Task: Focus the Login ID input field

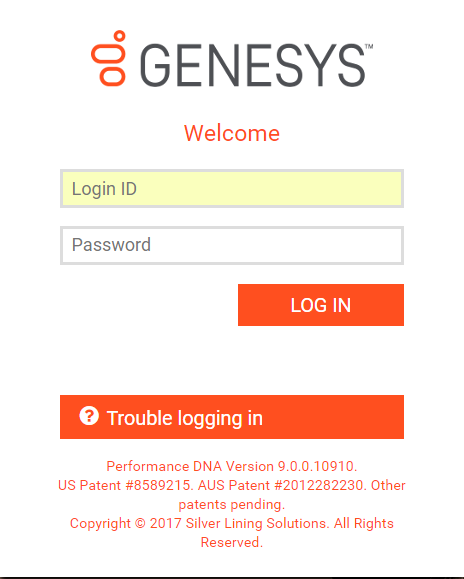Action: click(x=232, y=189)
